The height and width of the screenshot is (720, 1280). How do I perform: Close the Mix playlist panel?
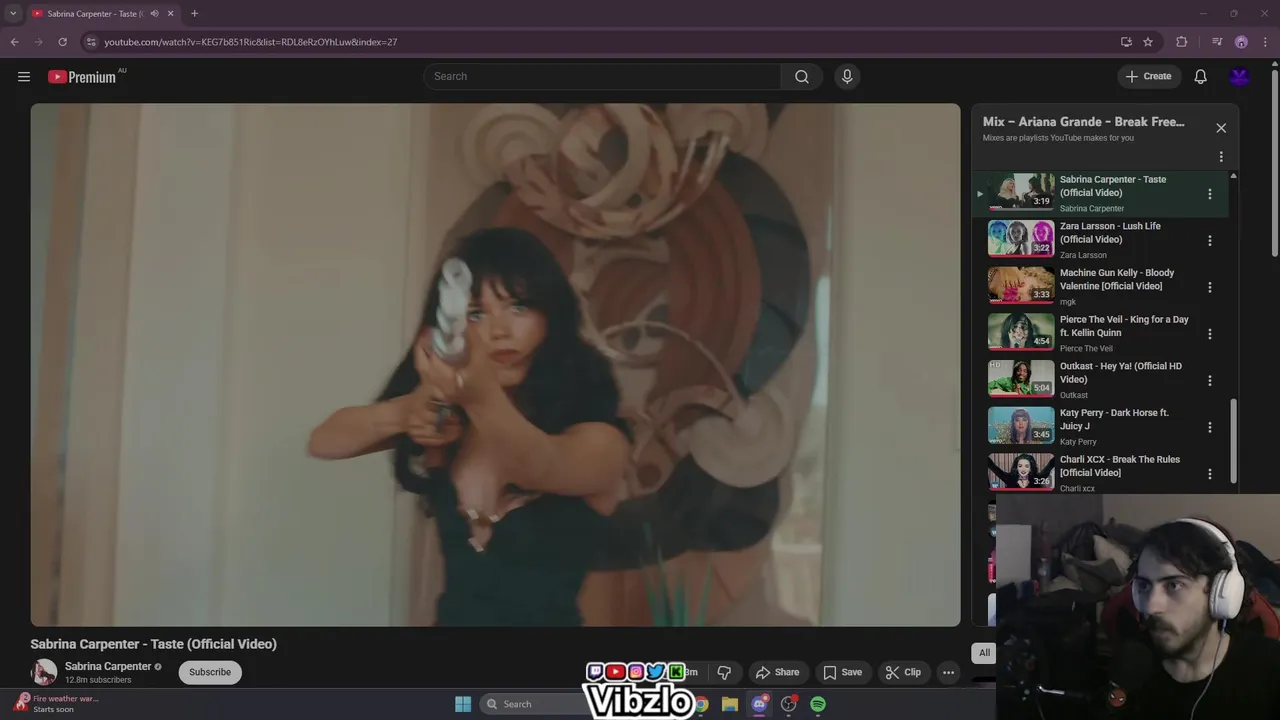[x=1221, y=128]
